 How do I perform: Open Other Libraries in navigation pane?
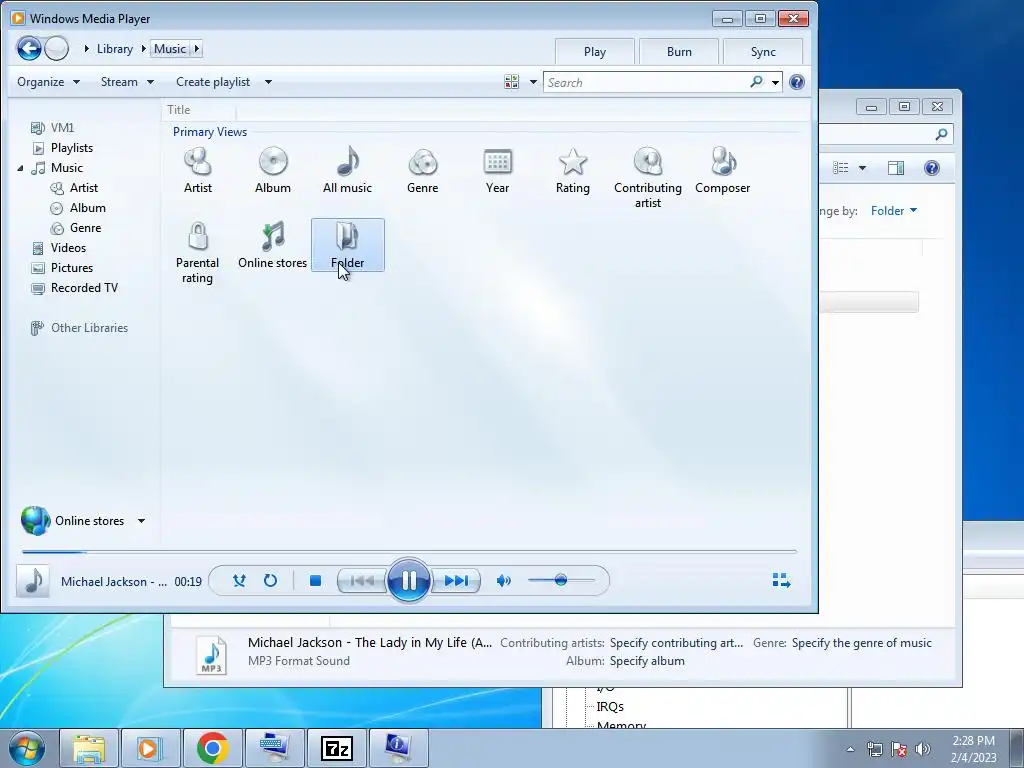(89, 328)
